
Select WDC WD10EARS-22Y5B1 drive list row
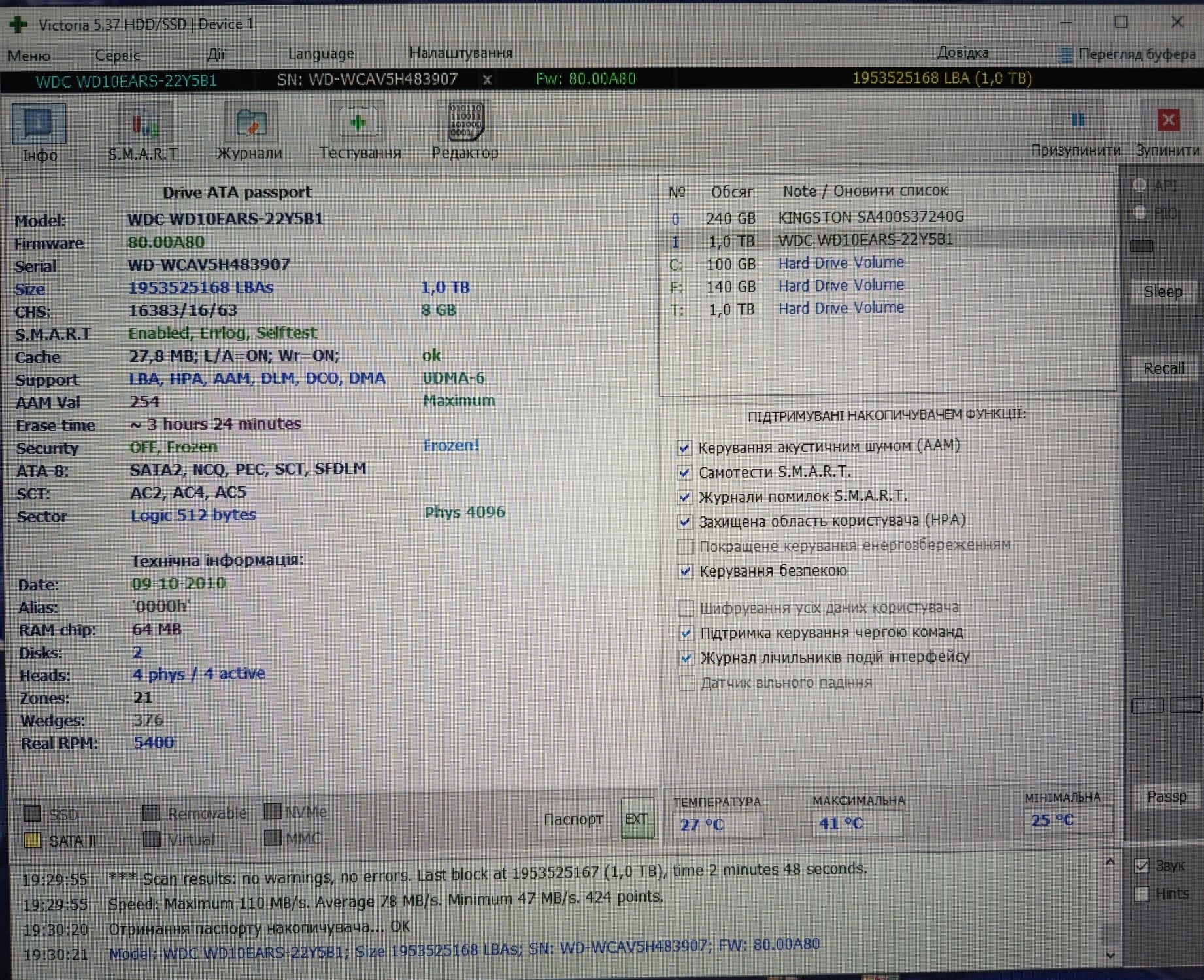[x=887, y=241]
